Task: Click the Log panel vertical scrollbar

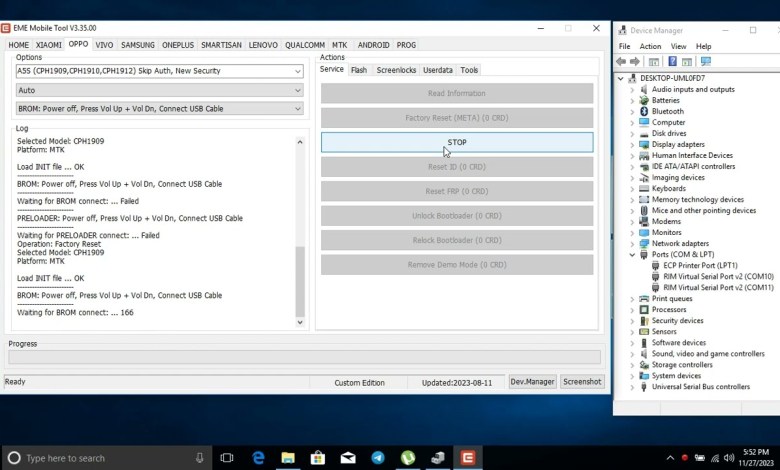Action: 300,230
